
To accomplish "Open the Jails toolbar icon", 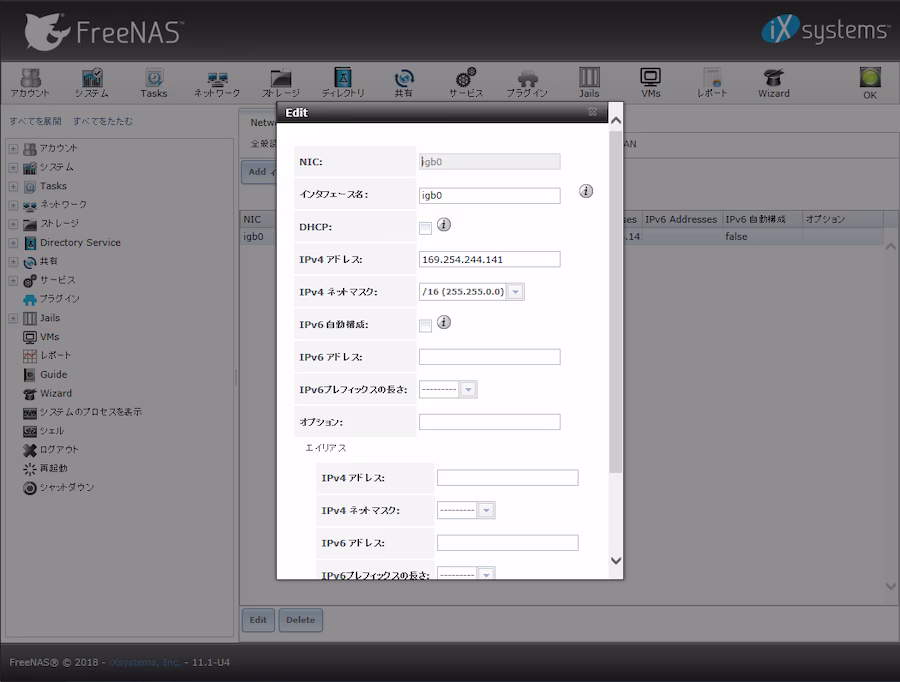I will (x=589, y=83).
